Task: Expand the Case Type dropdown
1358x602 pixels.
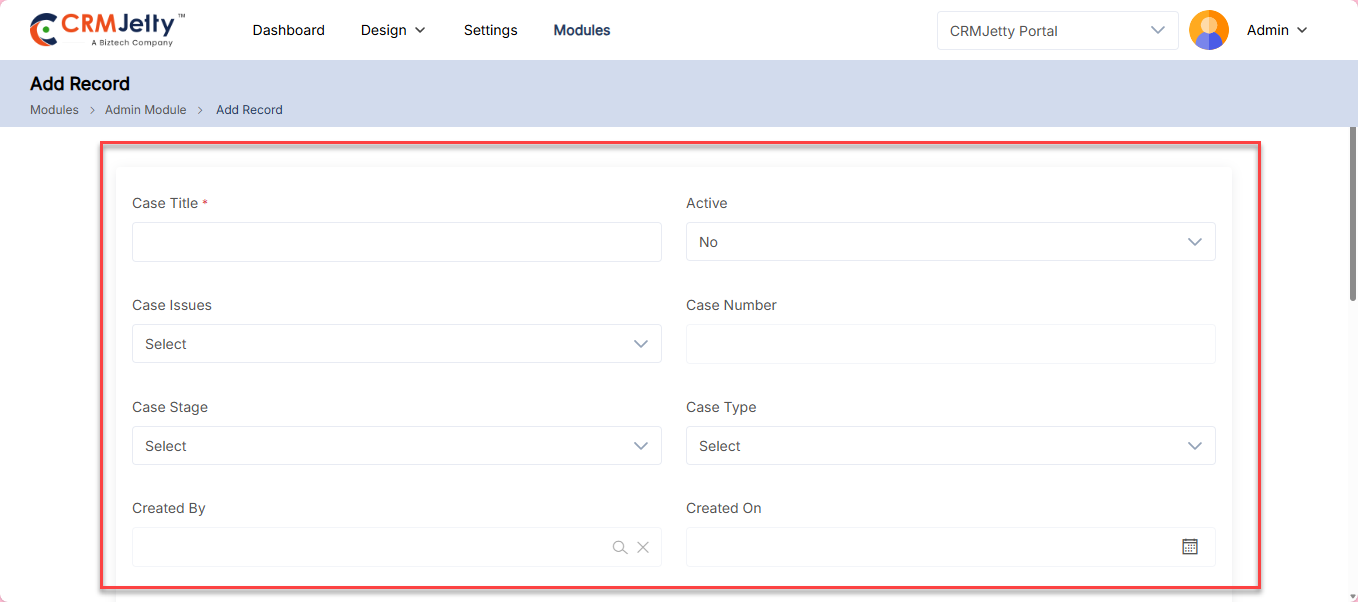Action: pos(950,446)
